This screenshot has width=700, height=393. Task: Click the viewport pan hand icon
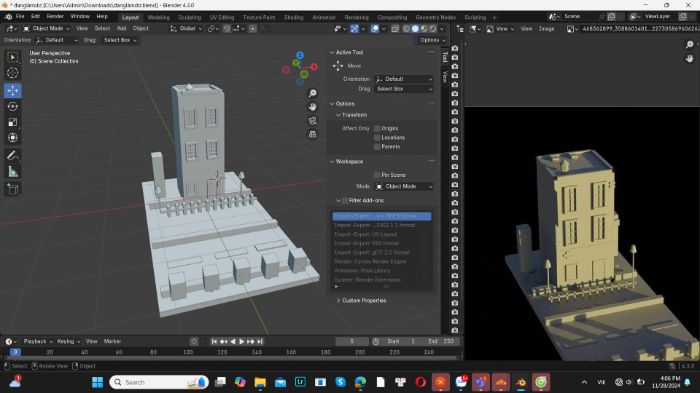coord(312,107)
